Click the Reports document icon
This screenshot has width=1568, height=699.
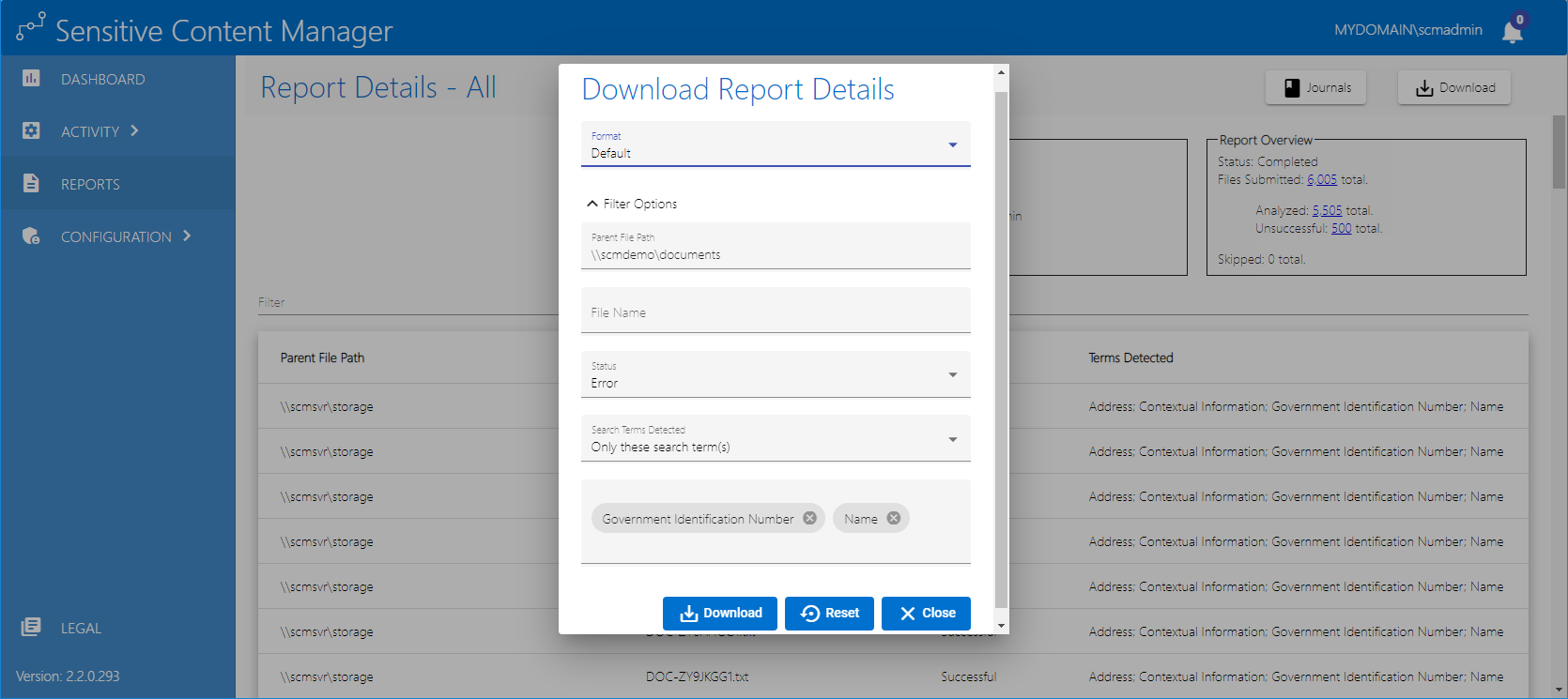point(31,184)
